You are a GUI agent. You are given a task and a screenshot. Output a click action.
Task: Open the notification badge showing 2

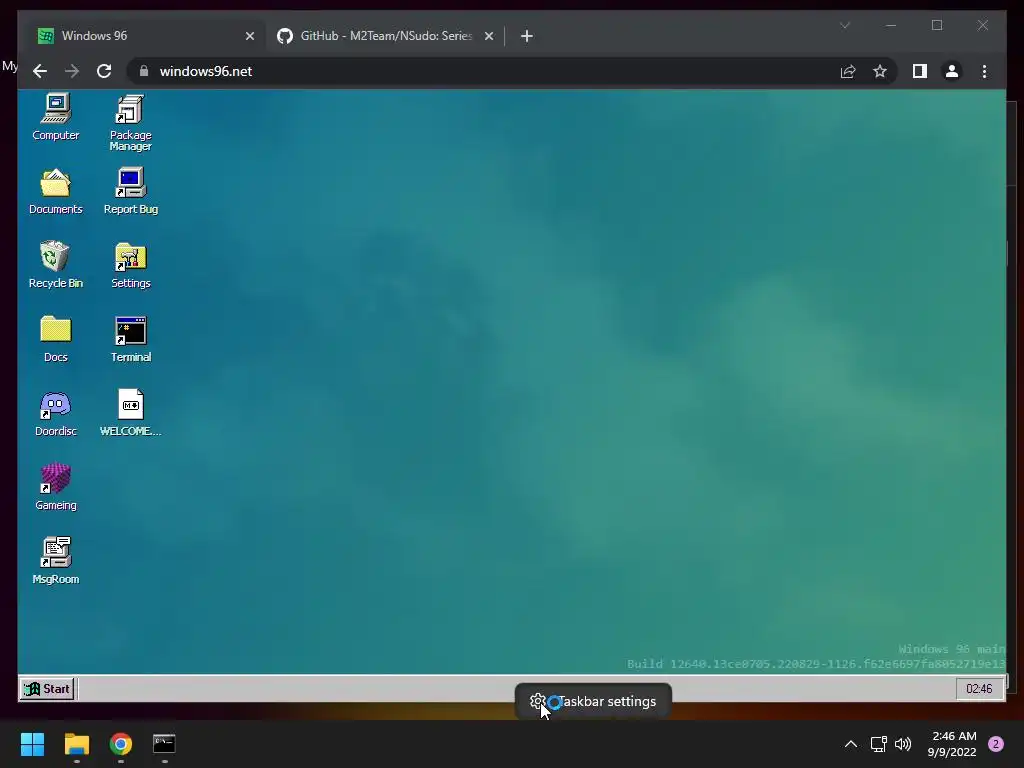tap(996, 744)
